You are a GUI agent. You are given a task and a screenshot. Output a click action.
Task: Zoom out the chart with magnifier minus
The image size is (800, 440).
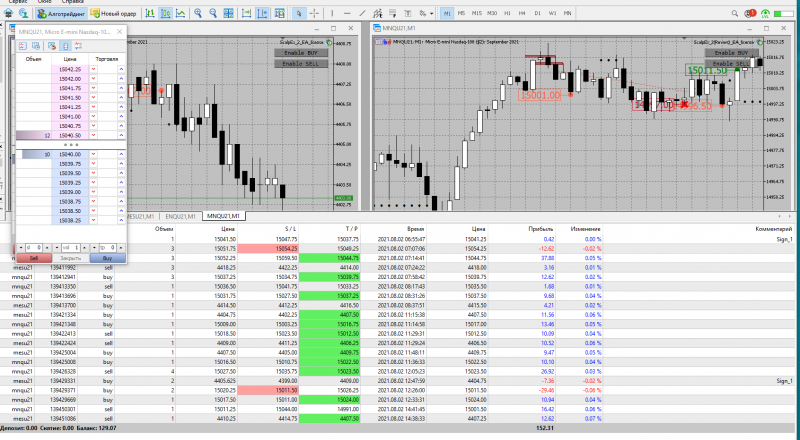pyautogui.click(x=213, y=13)
